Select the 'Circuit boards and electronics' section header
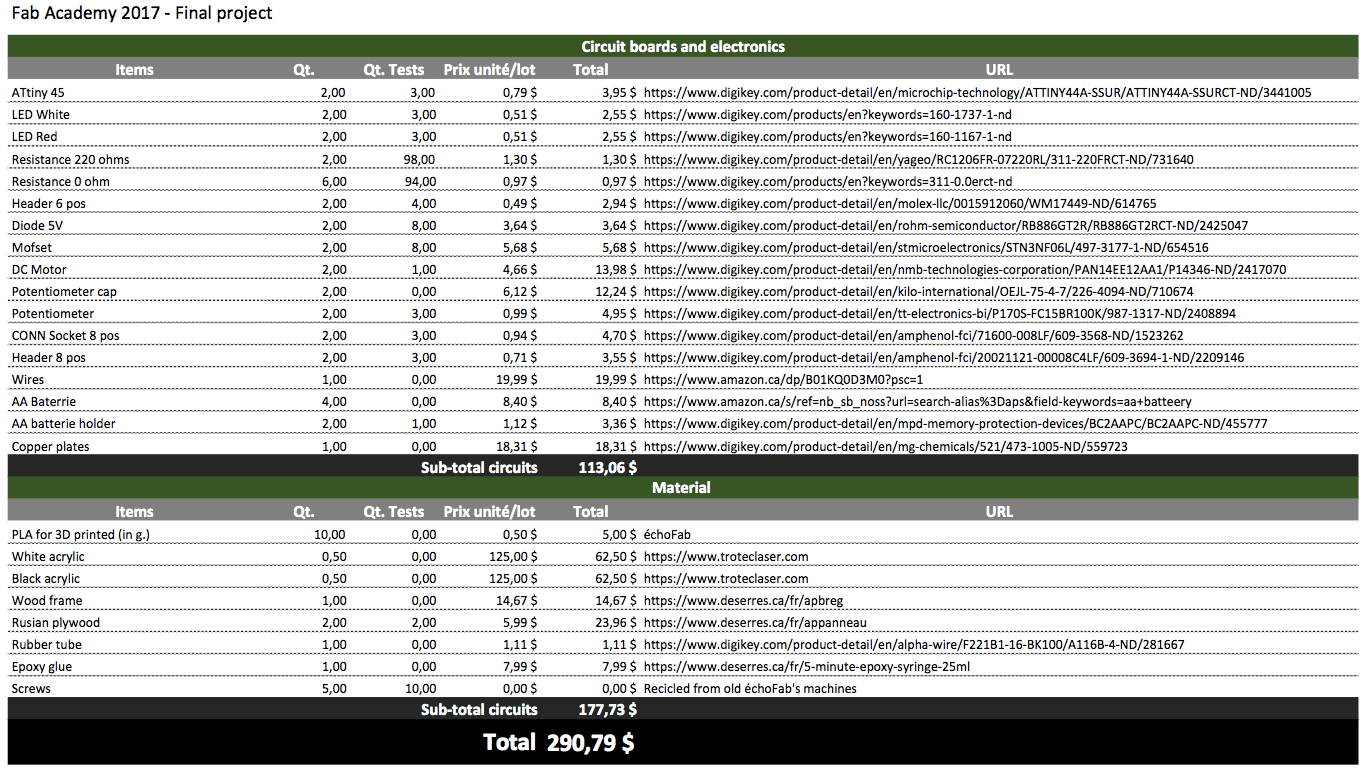The height and width of the screenshot is (776, 1371). coord(683,47)
